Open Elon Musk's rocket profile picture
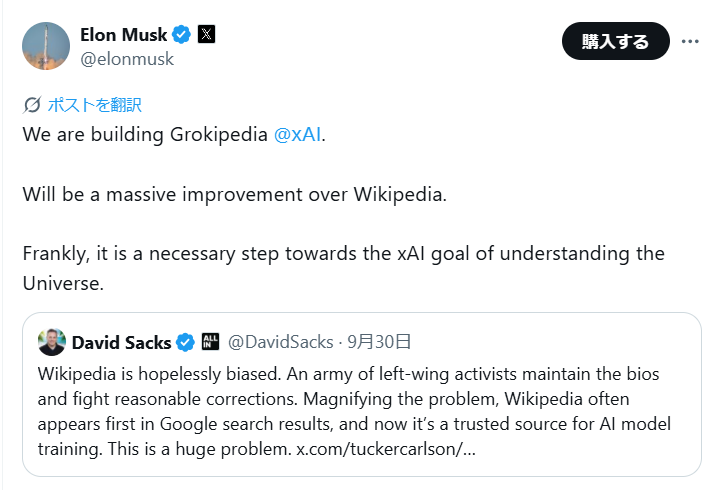 click(x=46, y=46)
